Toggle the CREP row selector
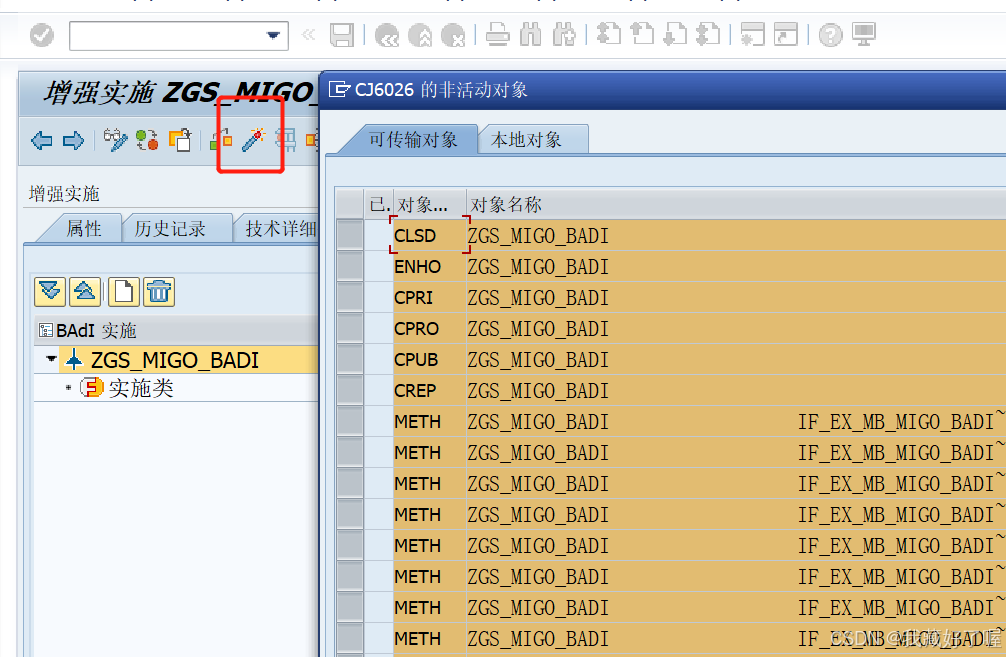1006x657 pixels. 350,390
